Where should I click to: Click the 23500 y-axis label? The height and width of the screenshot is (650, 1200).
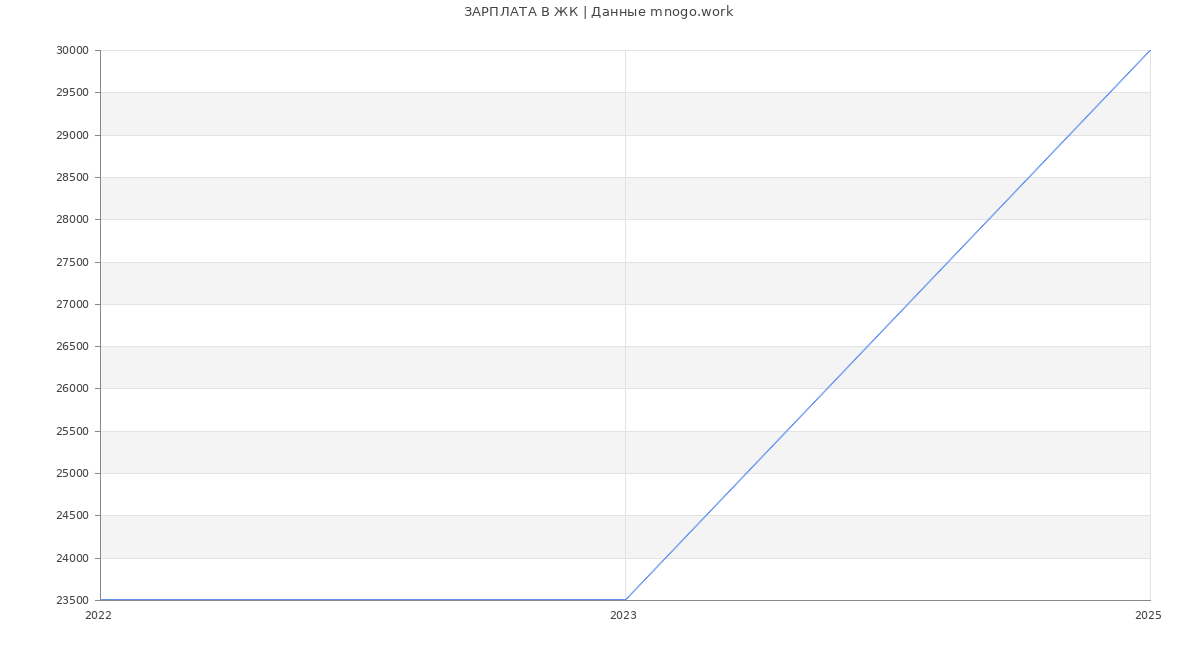(x=73, y=601)
